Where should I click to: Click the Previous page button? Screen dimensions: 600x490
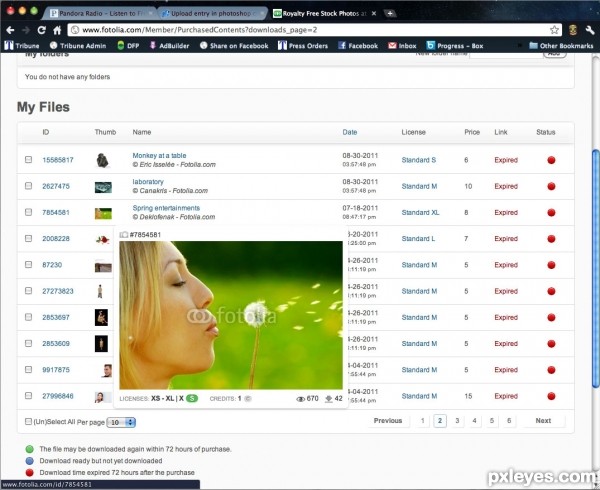pyautogui.click(x=388, y=421)
